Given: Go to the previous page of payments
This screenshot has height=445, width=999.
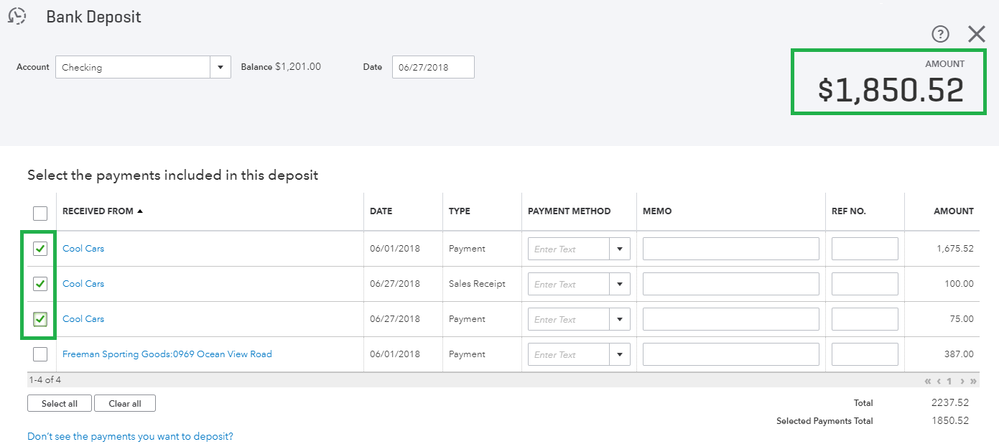Looking at the screenshot, I should pos(939,381).
